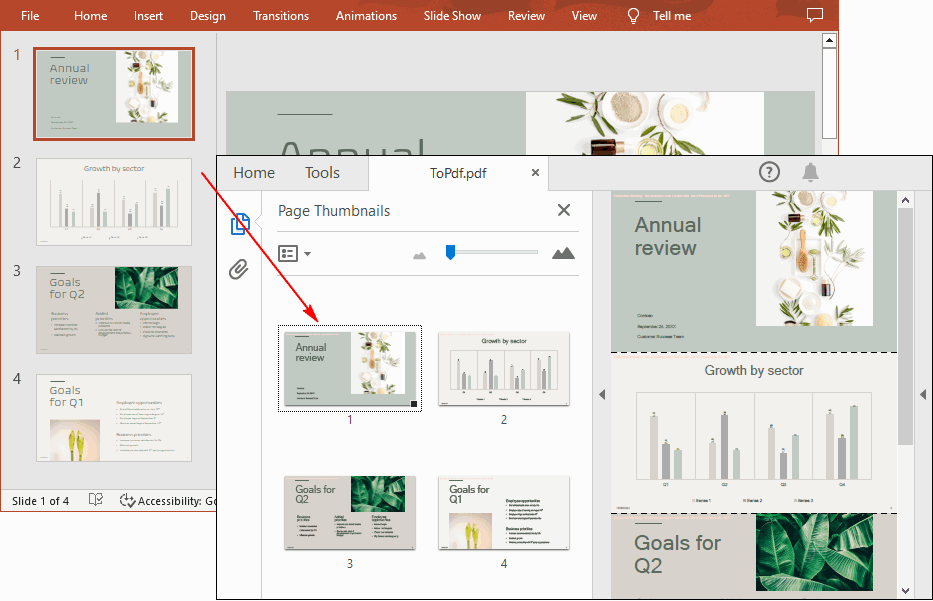This screenshot has height=601, width=933.
Task: Open the Transitions ribbon tab
Action: pos(281,16)
